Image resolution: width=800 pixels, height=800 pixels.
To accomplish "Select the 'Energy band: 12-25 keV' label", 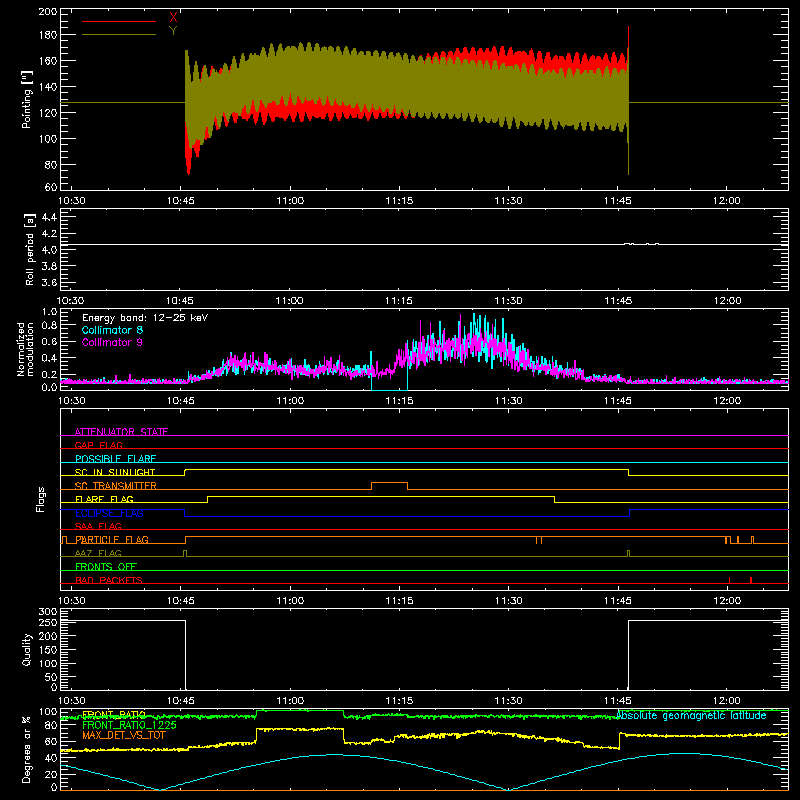I will point(145,318).
